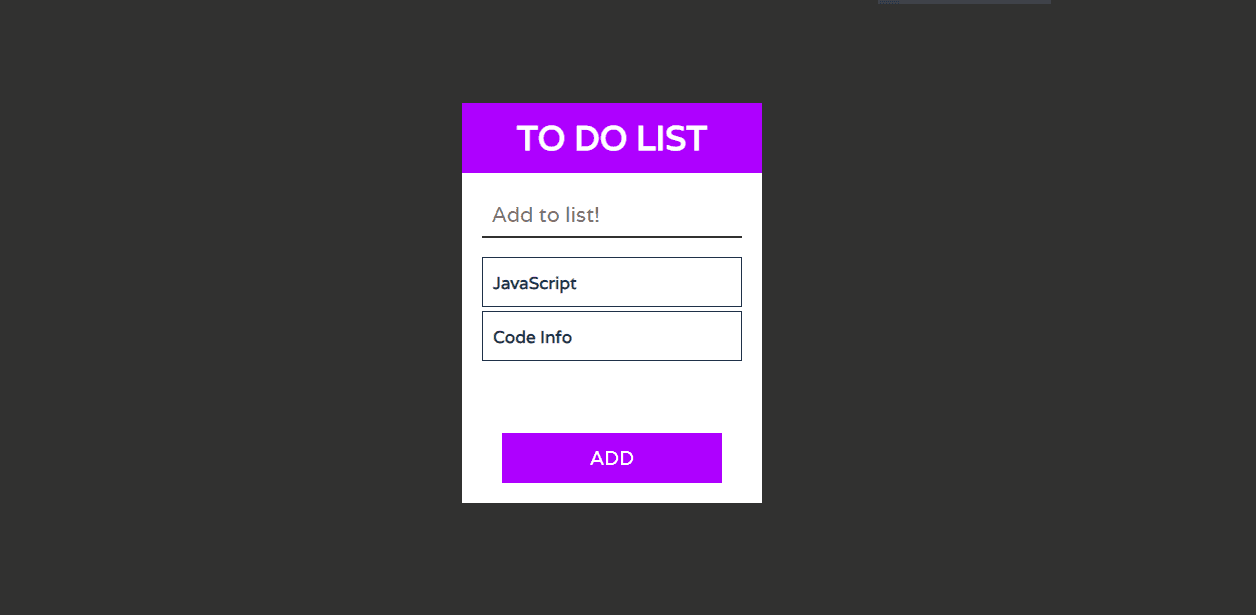Click the bar element at the top right
Viewport: 1256px width, 615px height.
963,2
